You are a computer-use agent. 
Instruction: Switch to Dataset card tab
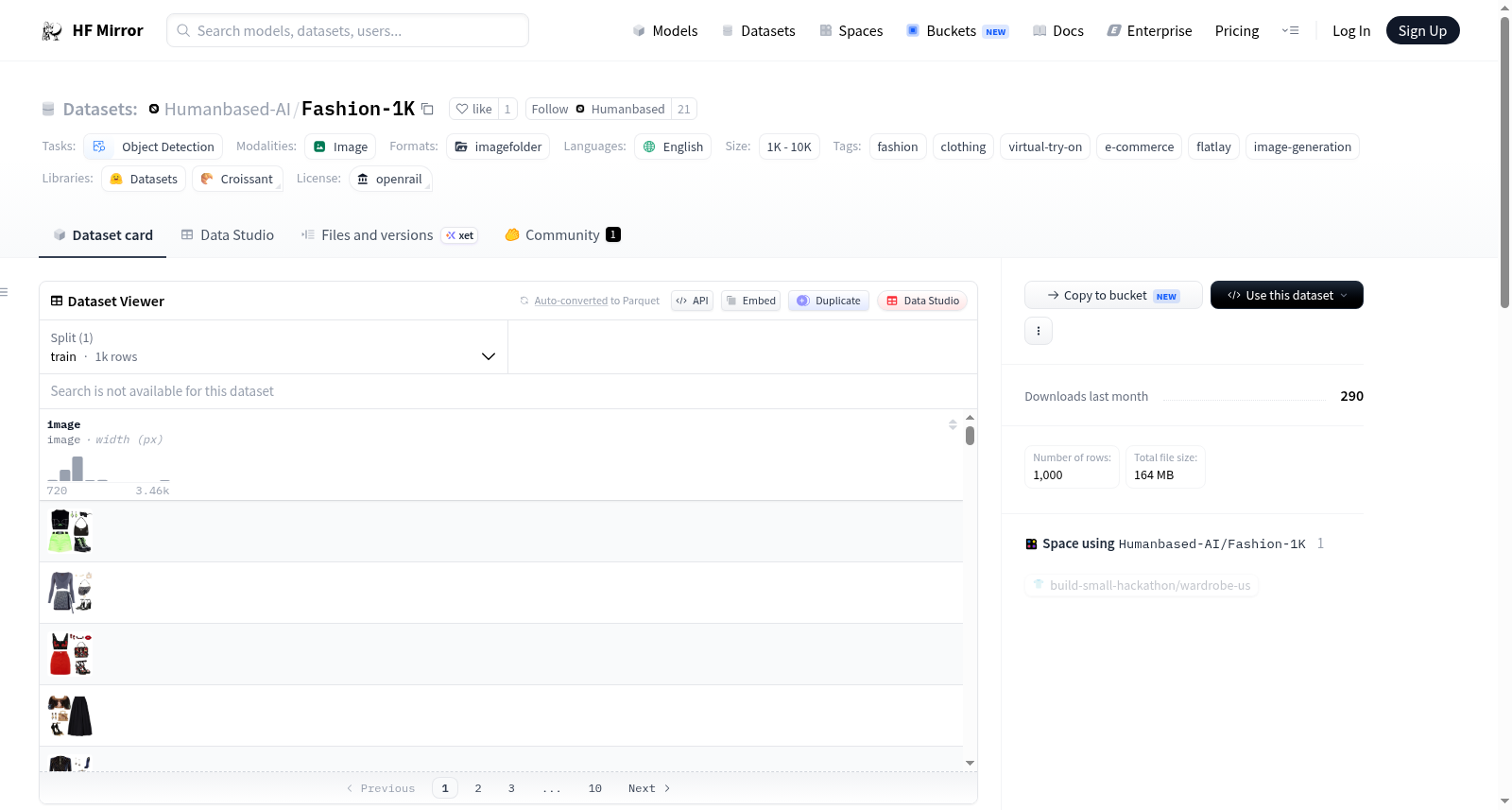click(x=103, y=235)
